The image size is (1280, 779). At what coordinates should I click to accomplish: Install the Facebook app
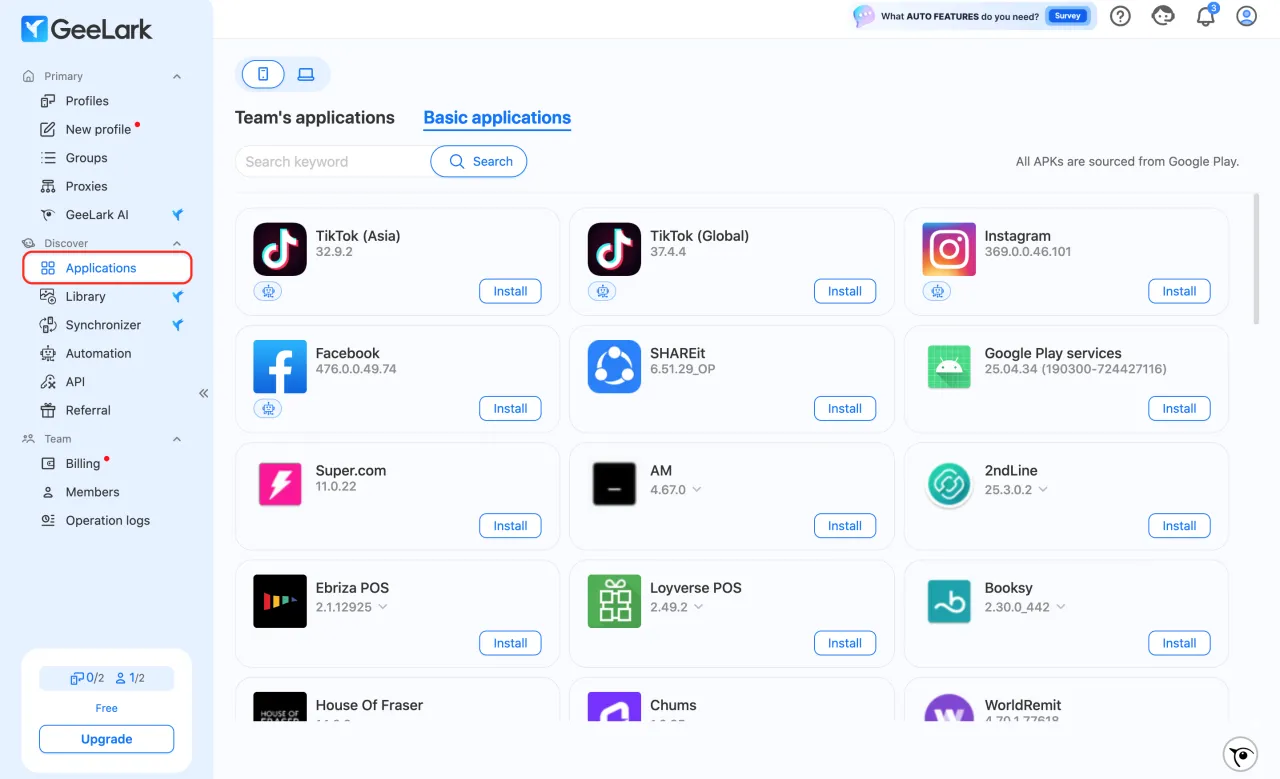[x=510, y=408]
